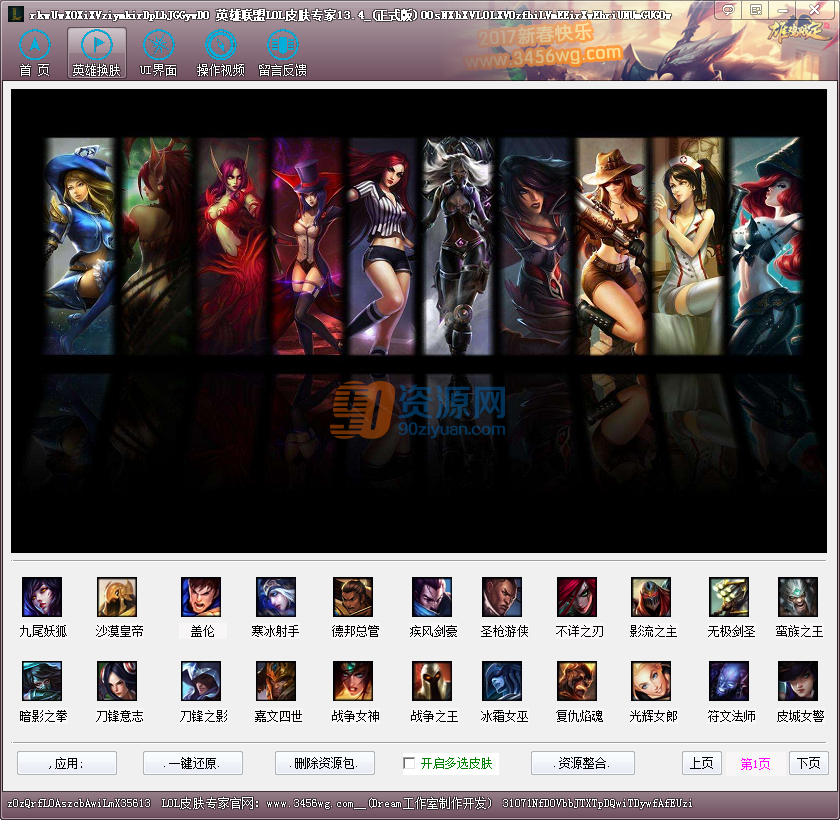Choose the 刀锋之影 champion portrait
The width and height of the screenshot is (840, 820).
201,681
